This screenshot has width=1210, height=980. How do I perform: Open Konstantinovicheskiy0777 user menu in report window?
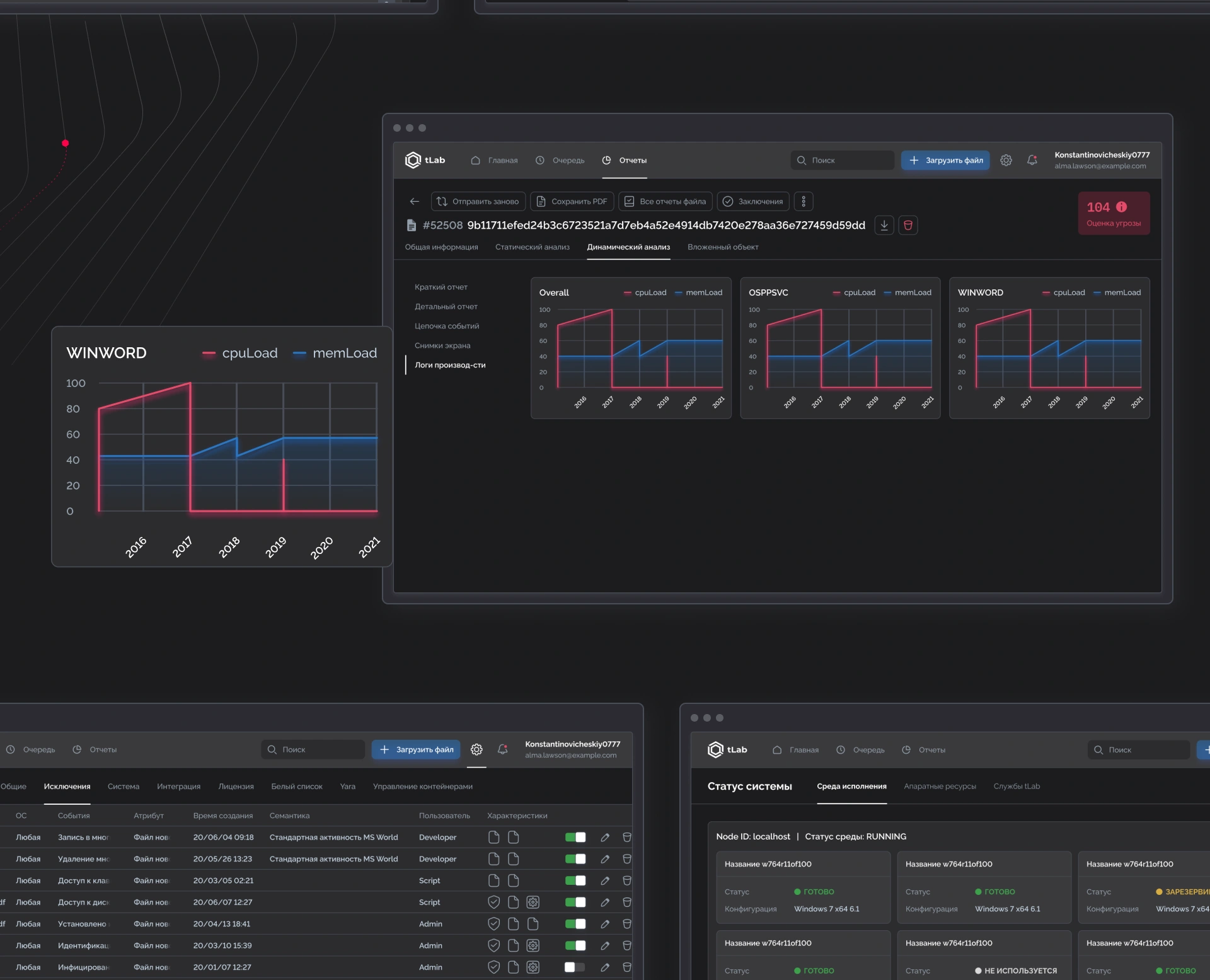click(x=1102, y=160)
